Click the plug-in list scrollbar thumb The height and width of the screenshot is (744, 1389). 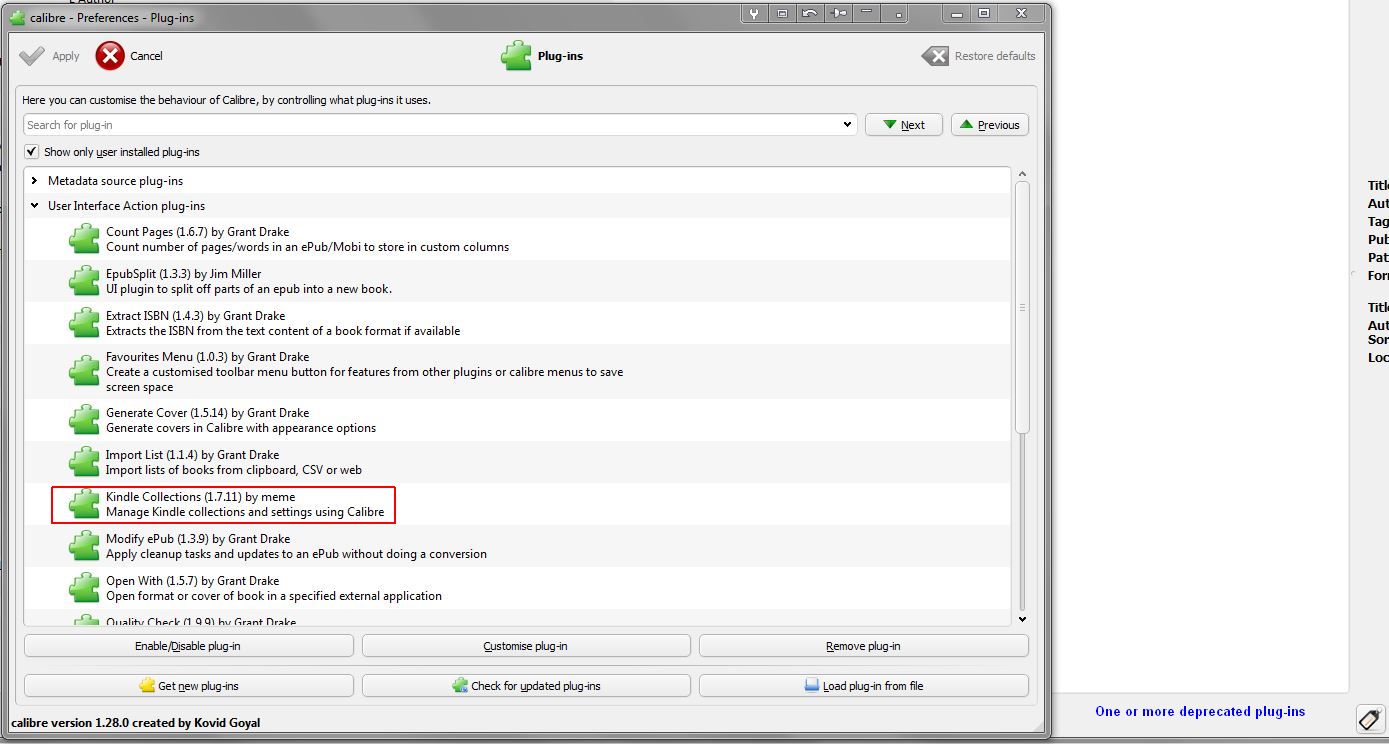coord(1022,308)
